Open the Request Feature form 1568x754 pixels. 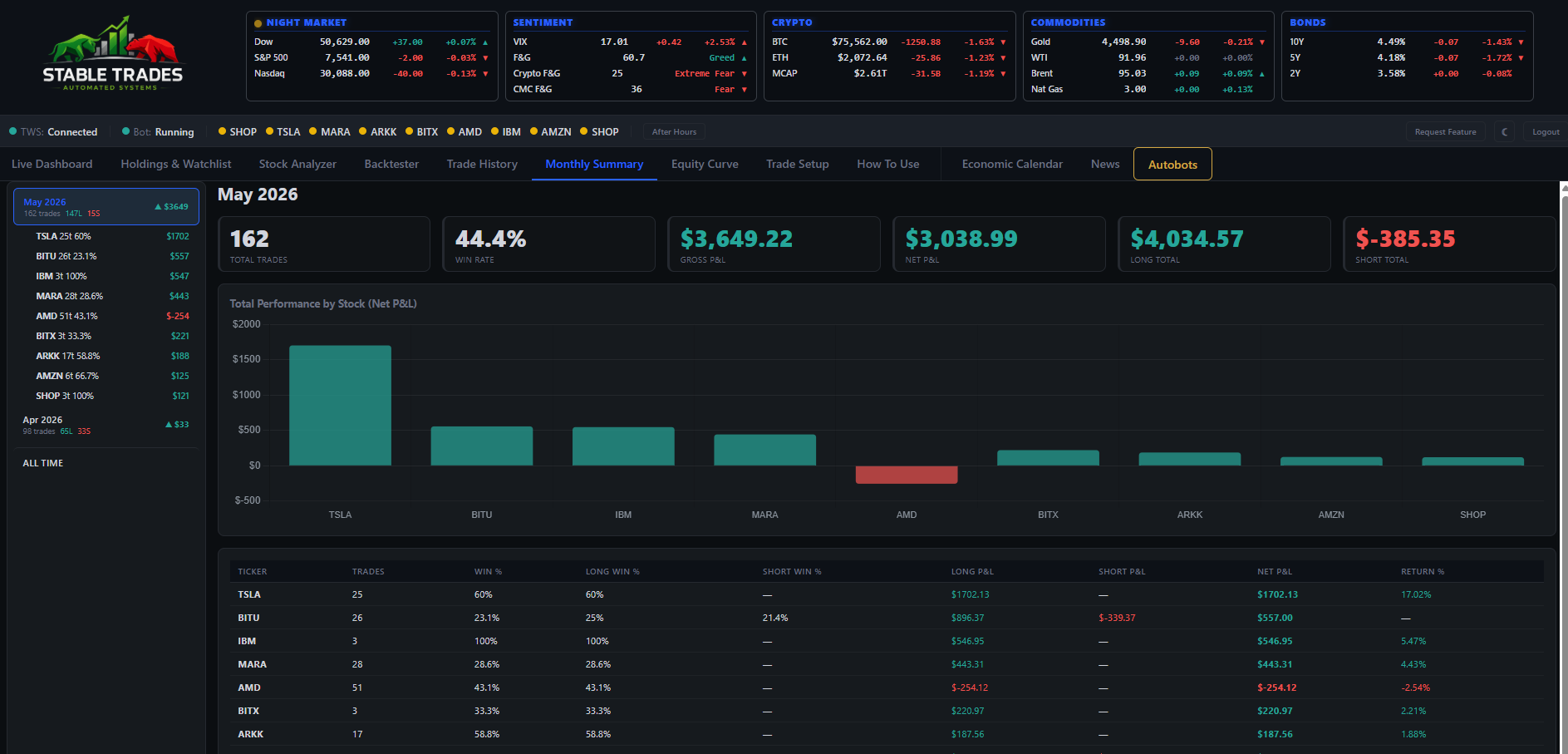[1445, 131]
